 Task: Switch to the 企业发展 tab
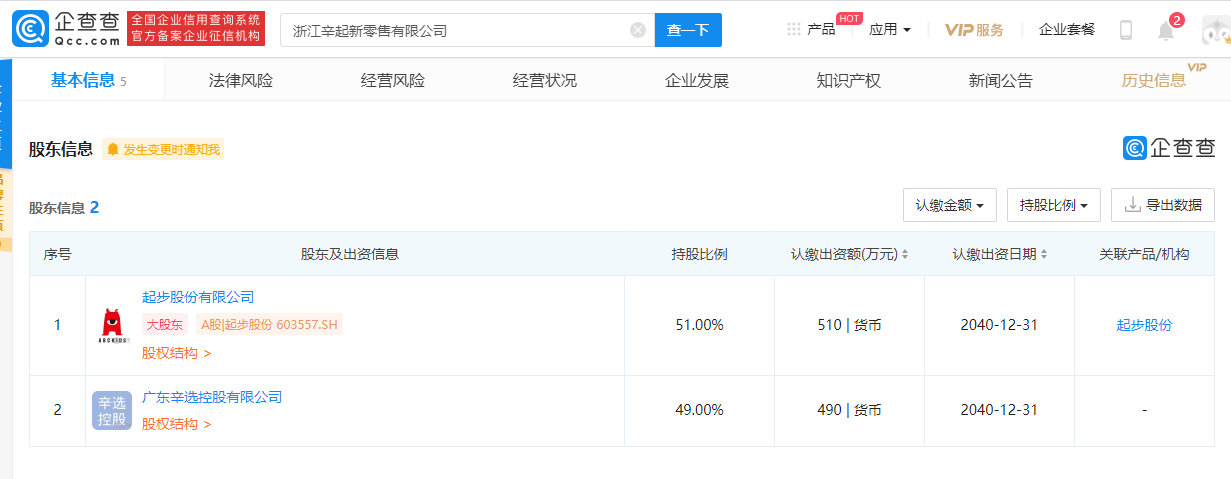click(x=697, y=81)
